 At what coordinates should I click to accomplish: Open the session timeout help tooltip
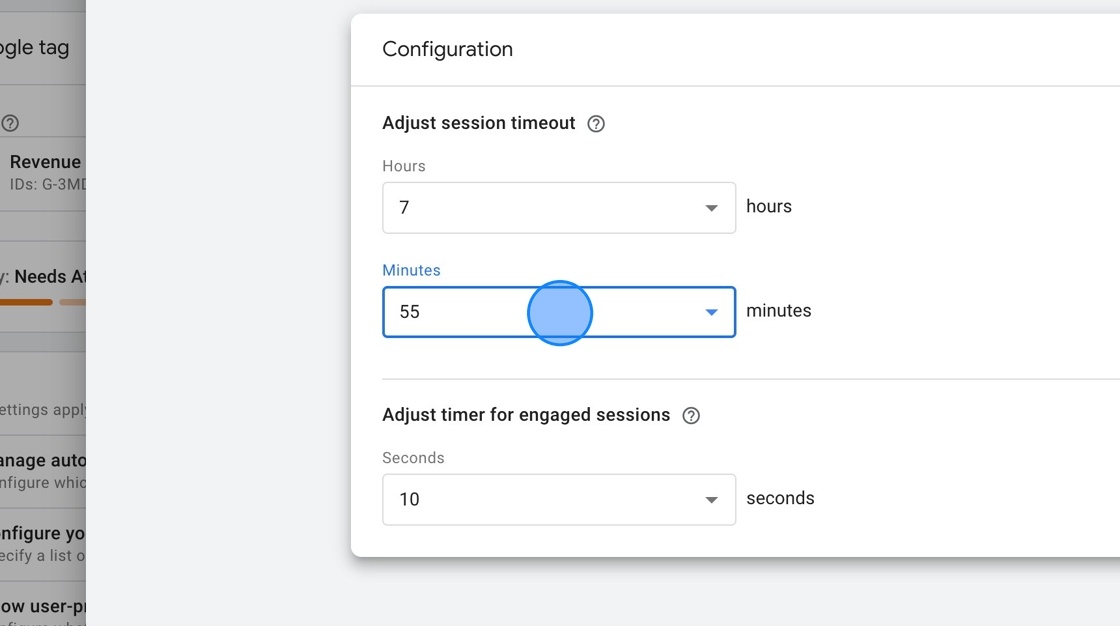(595, 123)
